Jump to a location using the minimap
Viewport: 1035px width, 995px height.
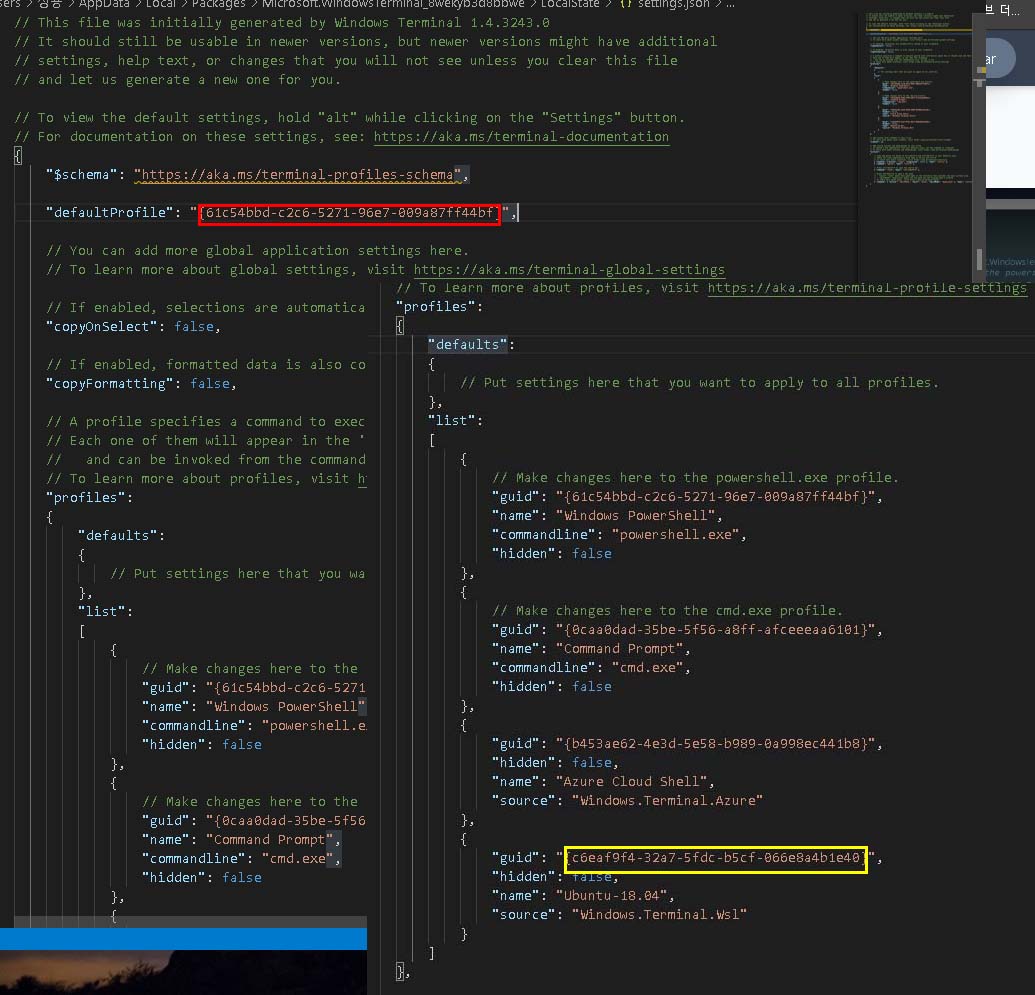921,99
